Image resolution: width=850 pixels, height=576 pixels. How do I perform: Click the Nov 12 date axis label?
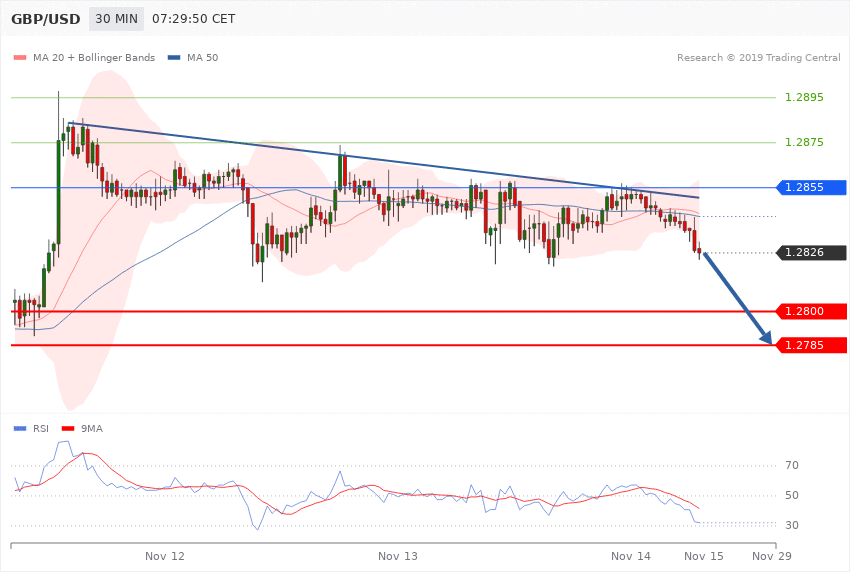coord(165,556)
